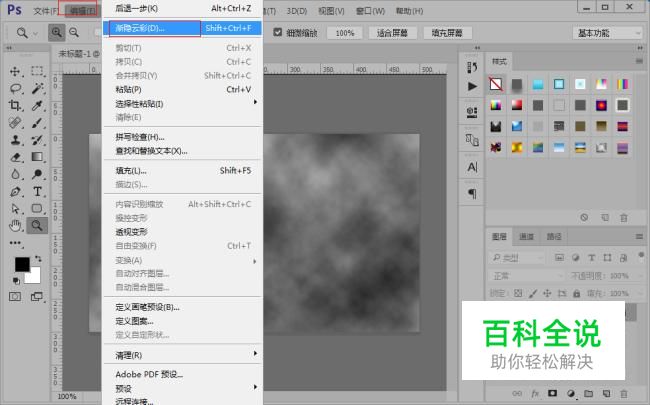650x405 pixels.
Task: Click the add layer style fx icon
Action: pyautogui.click(x=535, y=393)
